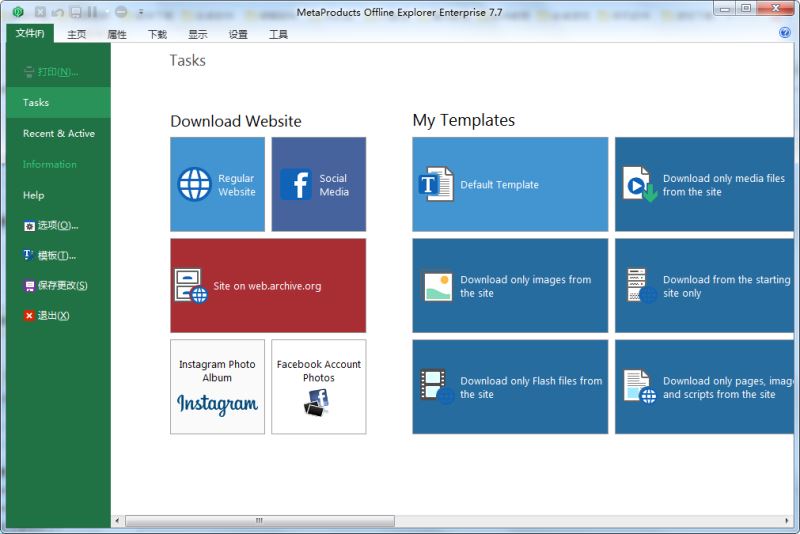Select Download only images from the site
This screenshot has width=800, height=534.
click(510, 286)
